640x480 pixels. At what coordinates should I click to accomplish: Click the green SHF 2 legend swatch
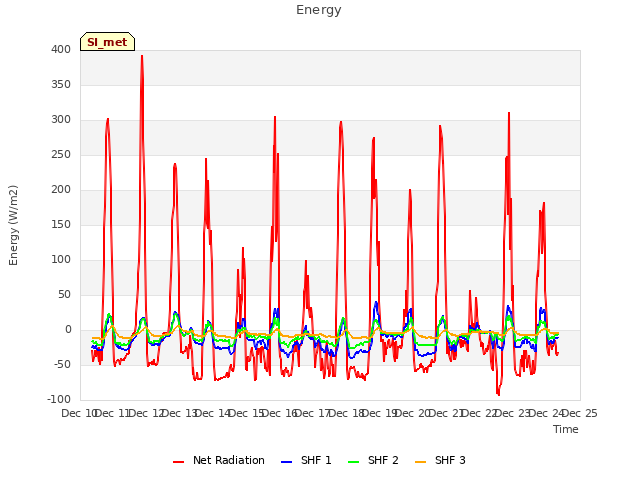click(x=353, y=462)
